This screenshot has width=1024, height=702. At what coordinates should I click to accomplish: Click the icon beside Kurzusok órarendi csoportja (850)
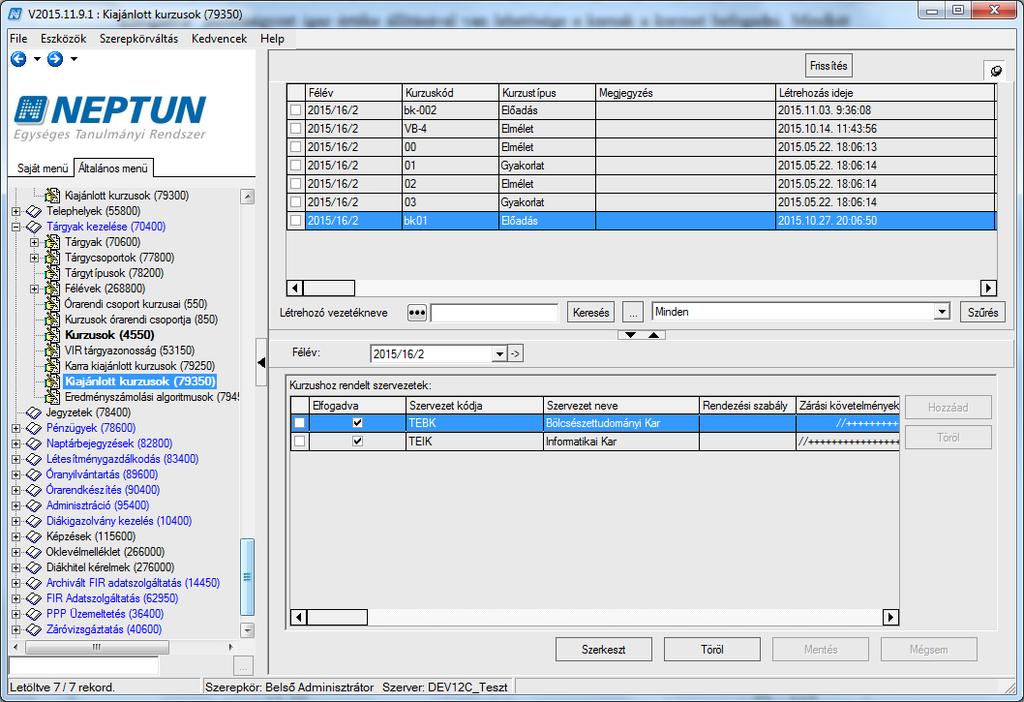pos(53,319)
